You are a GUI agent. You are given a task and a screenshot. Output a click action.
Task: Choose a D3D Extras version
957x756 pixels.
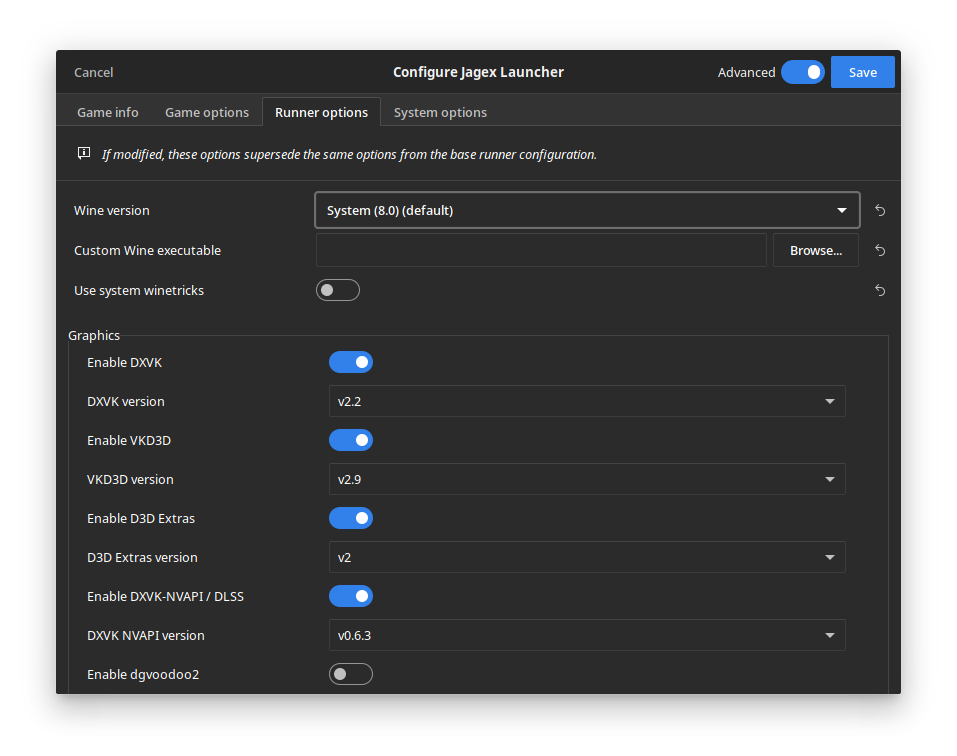(587, 558)
